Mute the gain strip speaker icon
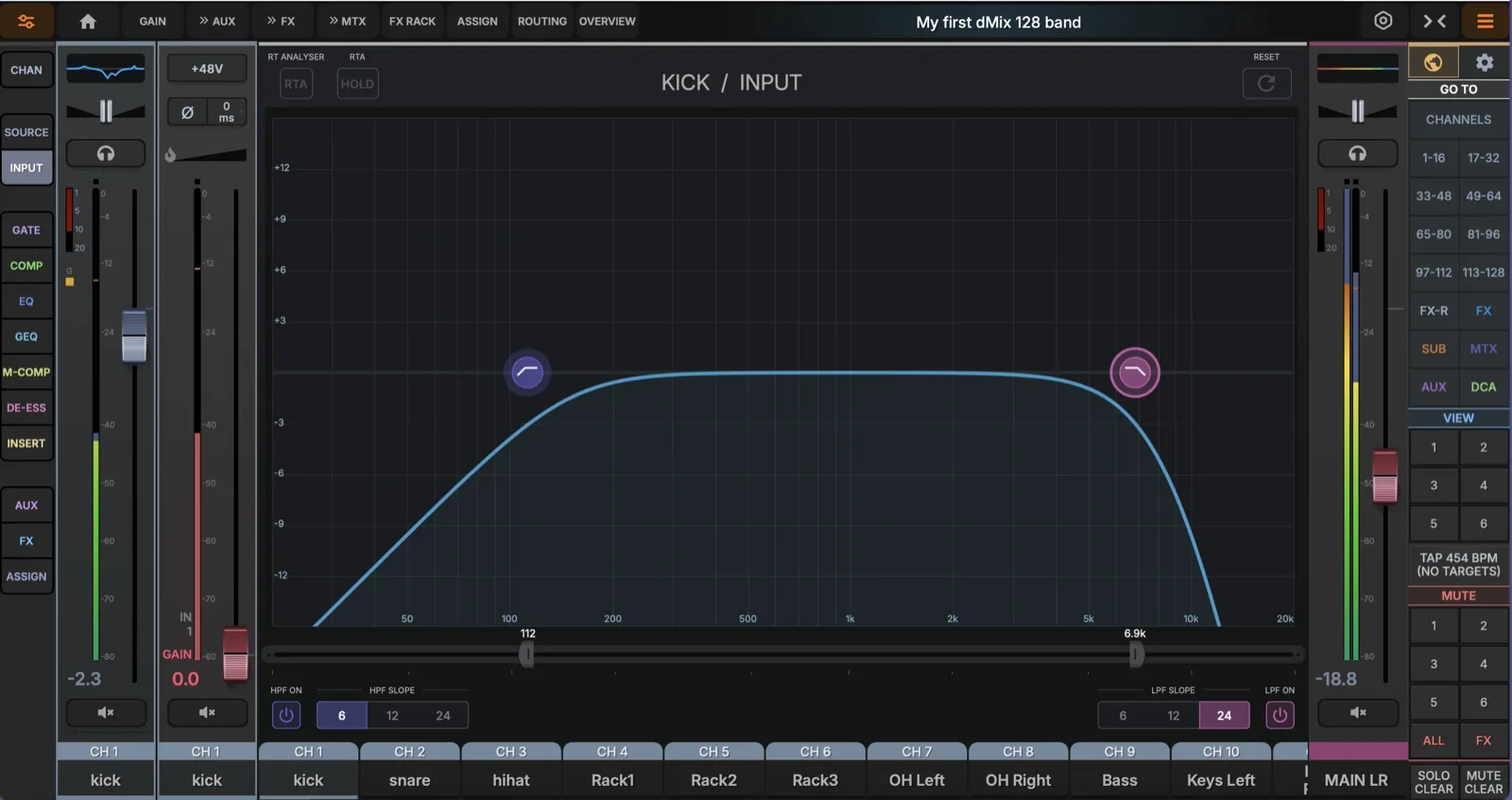Image resolution: width=1512 pixels, height=800 pixels. [207, 712]
